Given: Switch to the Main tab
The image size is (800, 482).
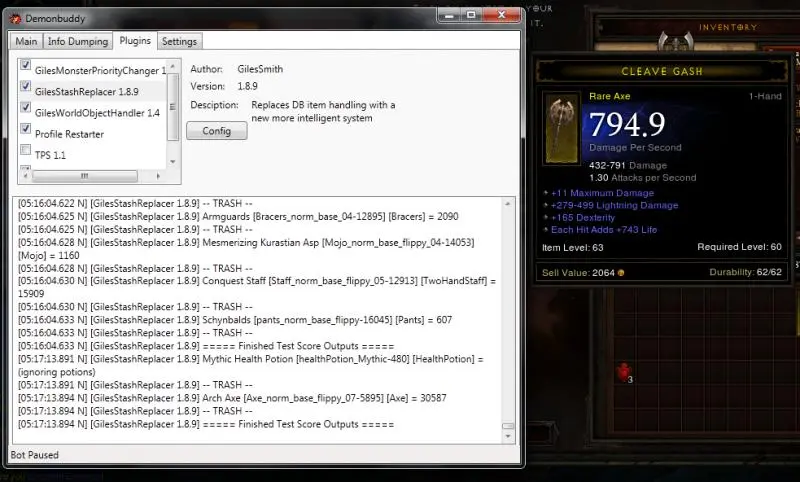Looking at the screenshot, I should point(26,41).
